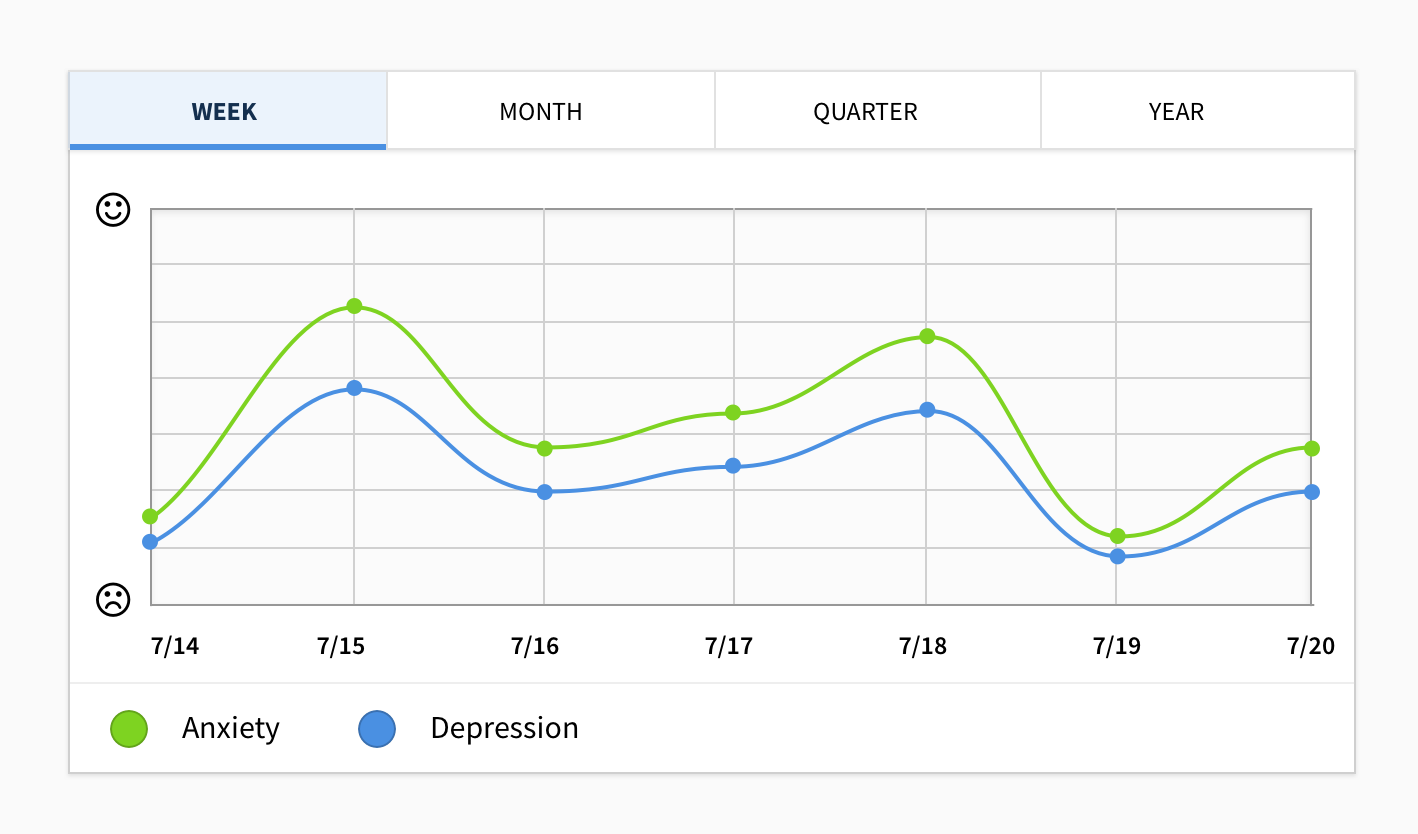Click the 7/20 axis label

click(x=1311, y=646)
